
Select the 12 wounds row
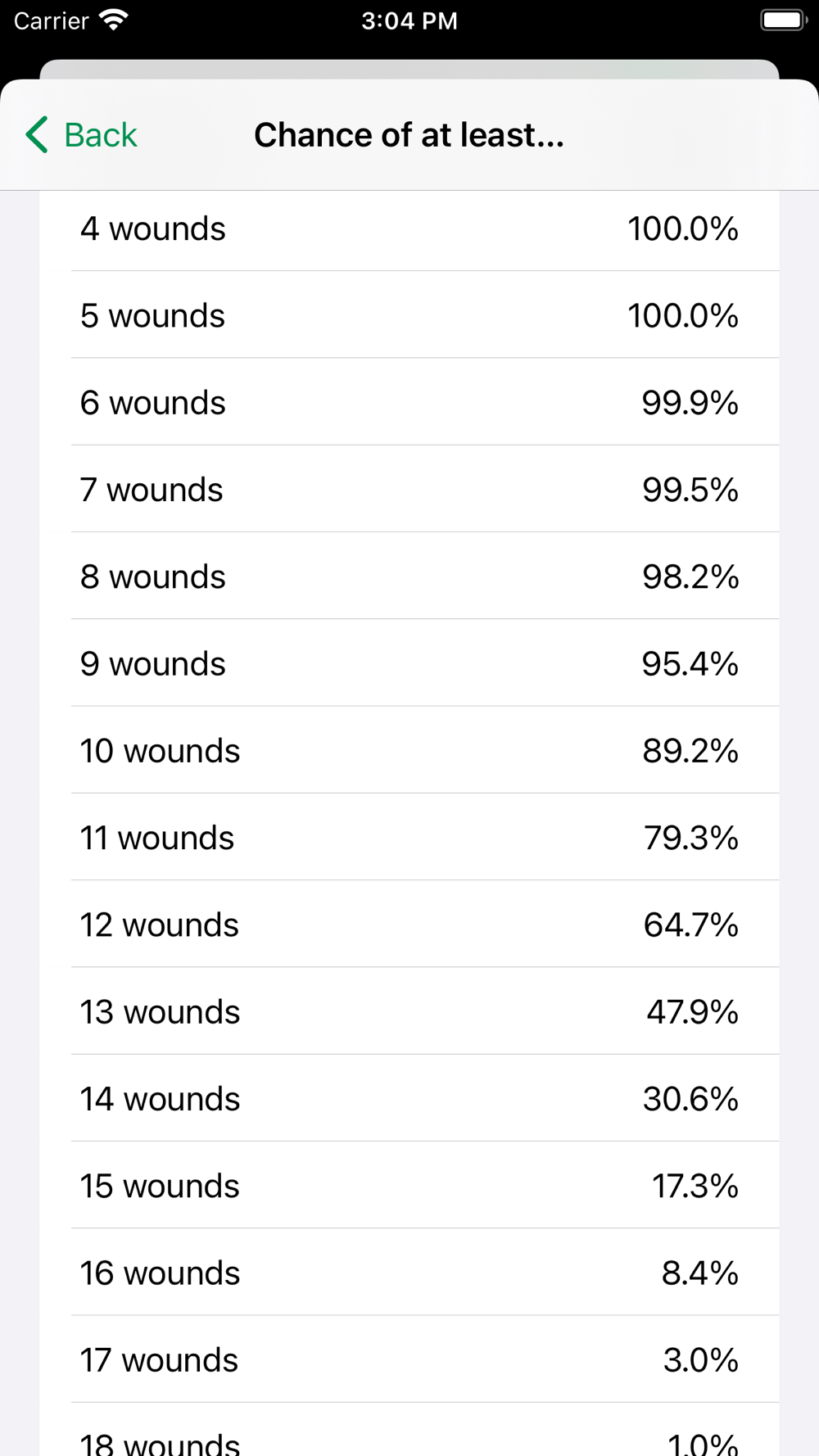click(x=409, y=925)
